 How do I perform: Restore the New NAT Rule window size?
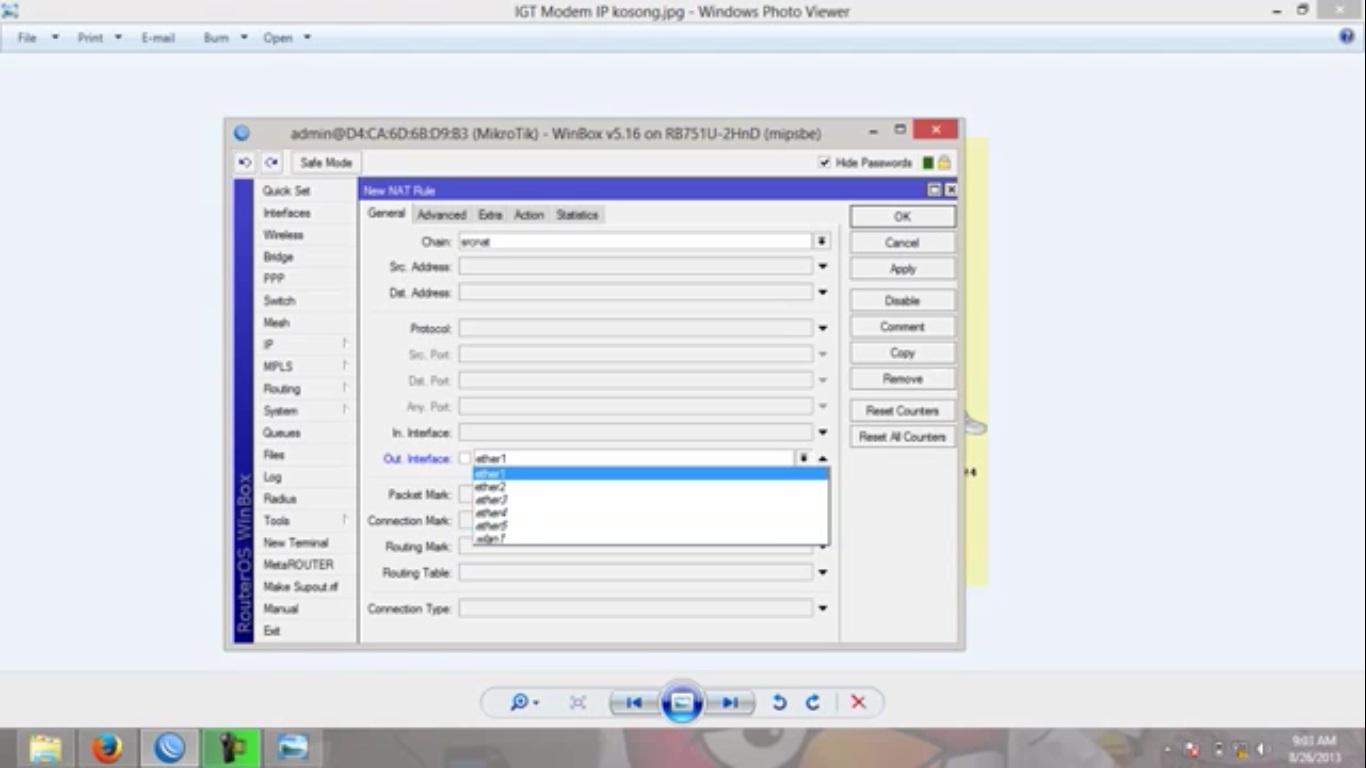pyautogui.click(x=934, y=190)
